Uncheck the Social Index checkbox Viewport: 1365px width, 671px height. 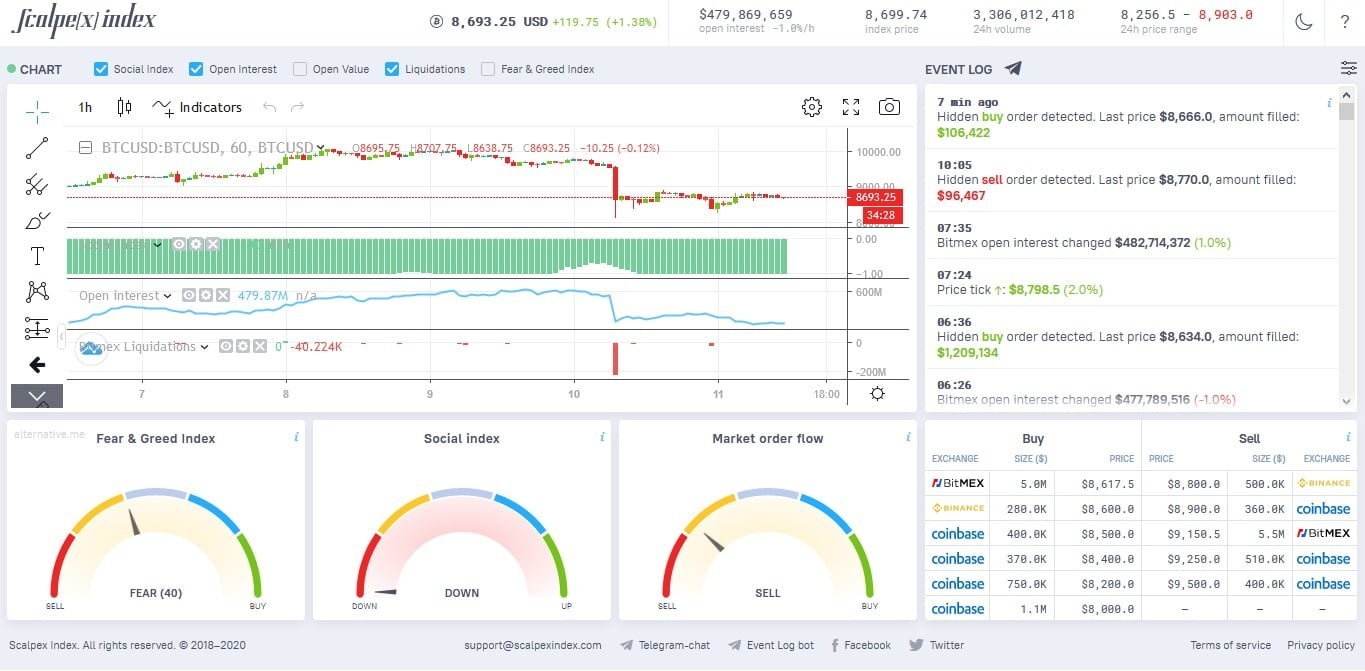(101, 69)
